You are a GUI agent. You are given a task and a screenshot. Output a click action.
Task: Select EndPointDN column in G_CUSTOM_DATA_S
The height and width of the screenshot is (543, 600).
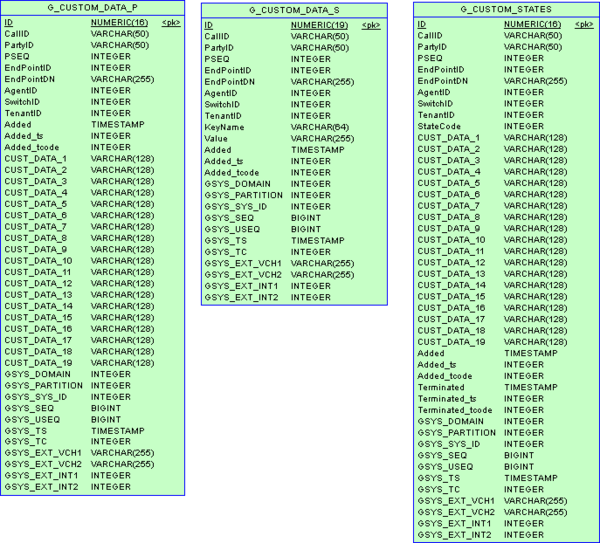click(230, 82)
